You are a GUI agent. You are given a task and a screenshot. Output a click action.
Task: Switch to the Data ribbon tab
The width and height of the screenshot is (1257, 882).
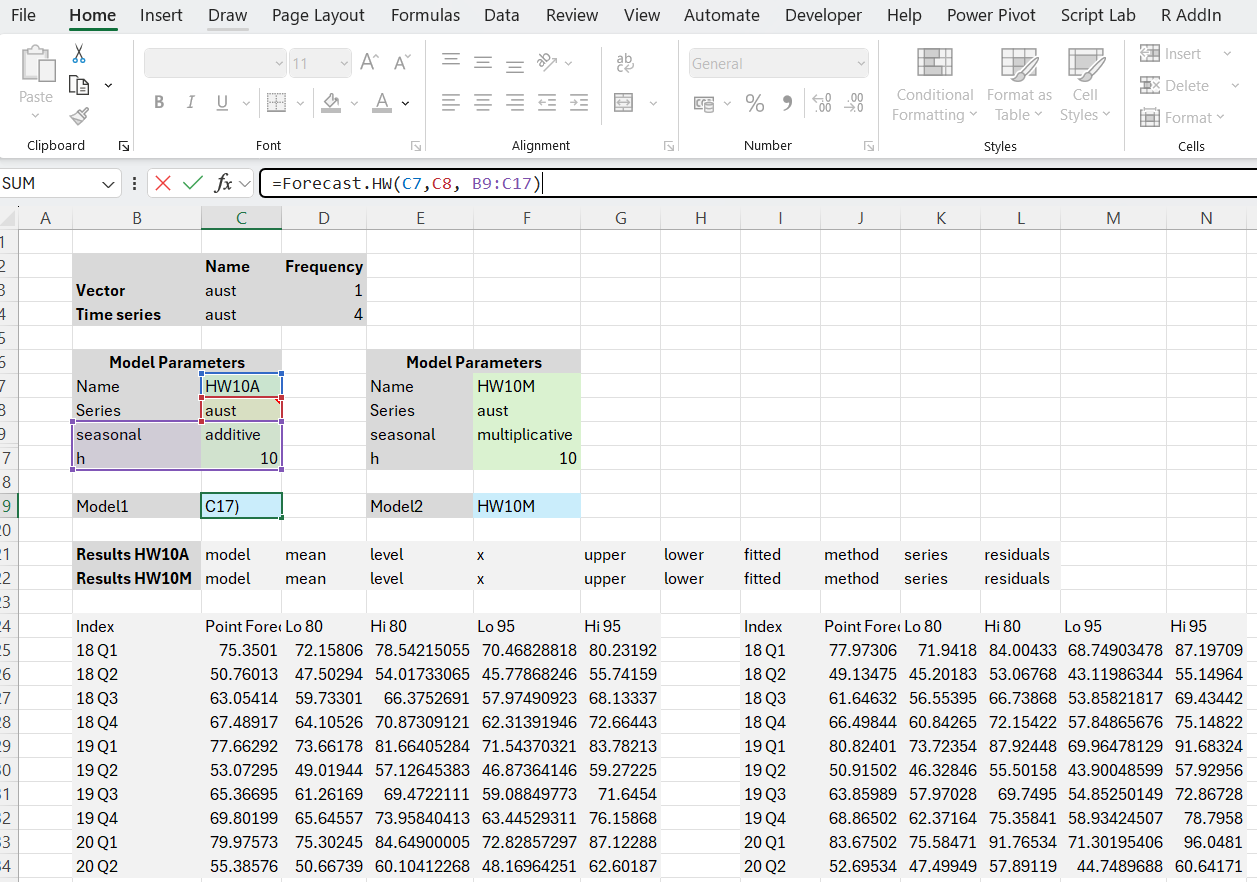coord(501,15)
